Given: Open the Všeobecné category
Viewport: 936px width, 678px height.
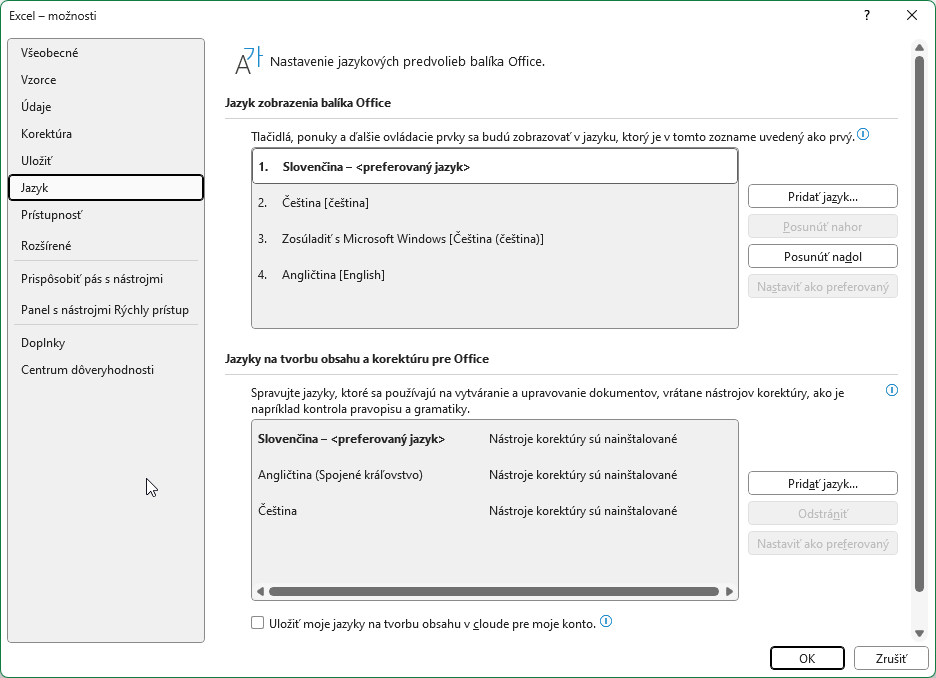Looking at the screenshot, I should 106,53.
